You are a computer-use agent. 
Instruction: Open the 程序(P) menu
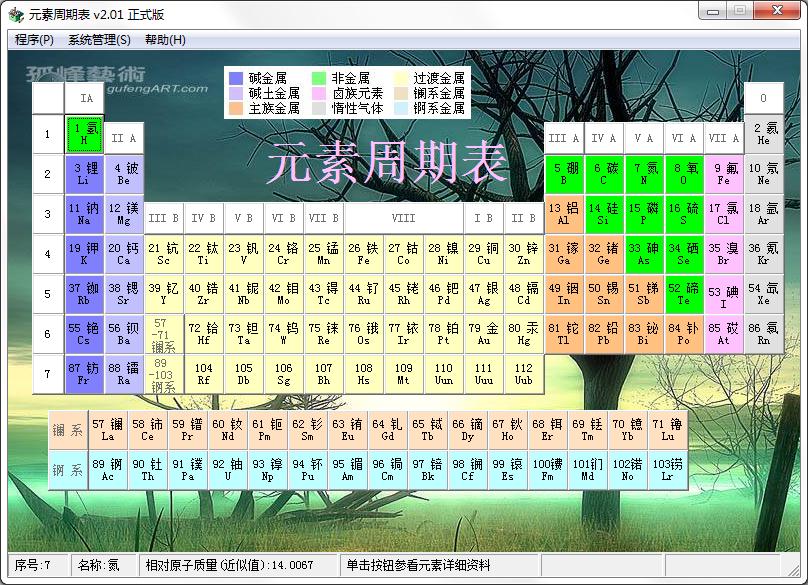34,40
